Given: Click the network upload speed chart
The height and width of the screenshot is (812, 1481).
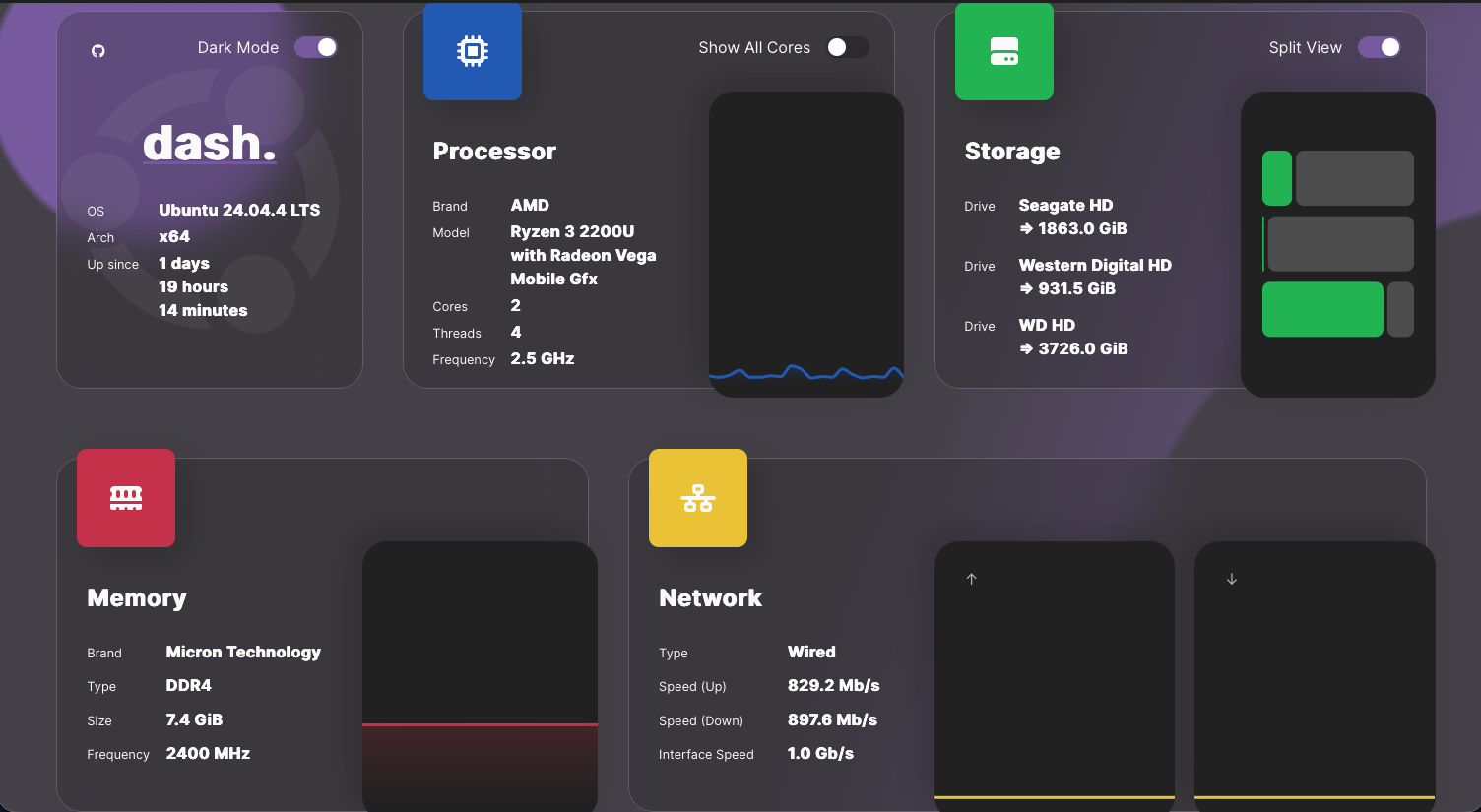Looking at the screenshot, I should 1055,676.
